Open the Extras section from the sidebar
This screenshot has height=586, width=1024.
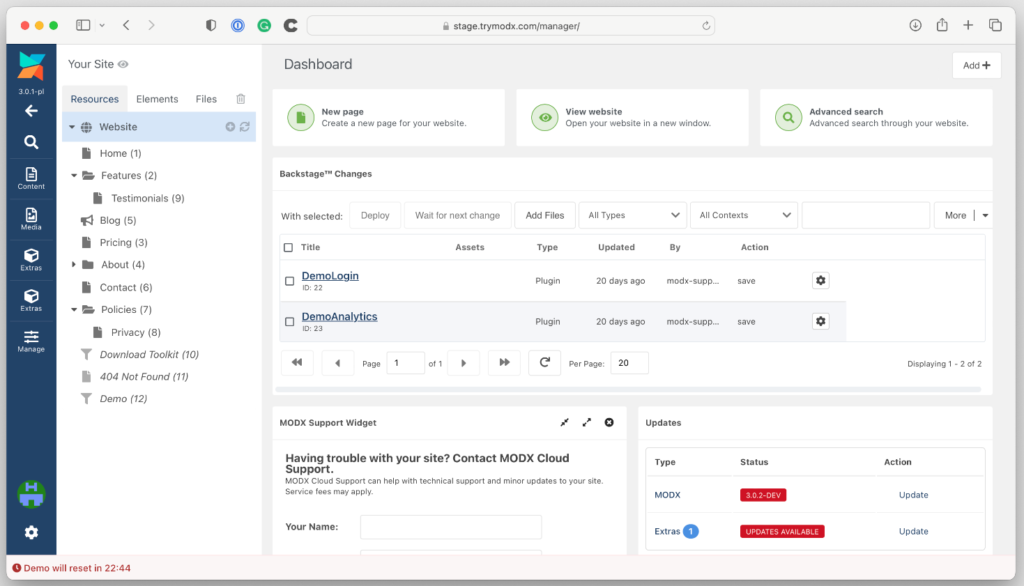[31, 261]
